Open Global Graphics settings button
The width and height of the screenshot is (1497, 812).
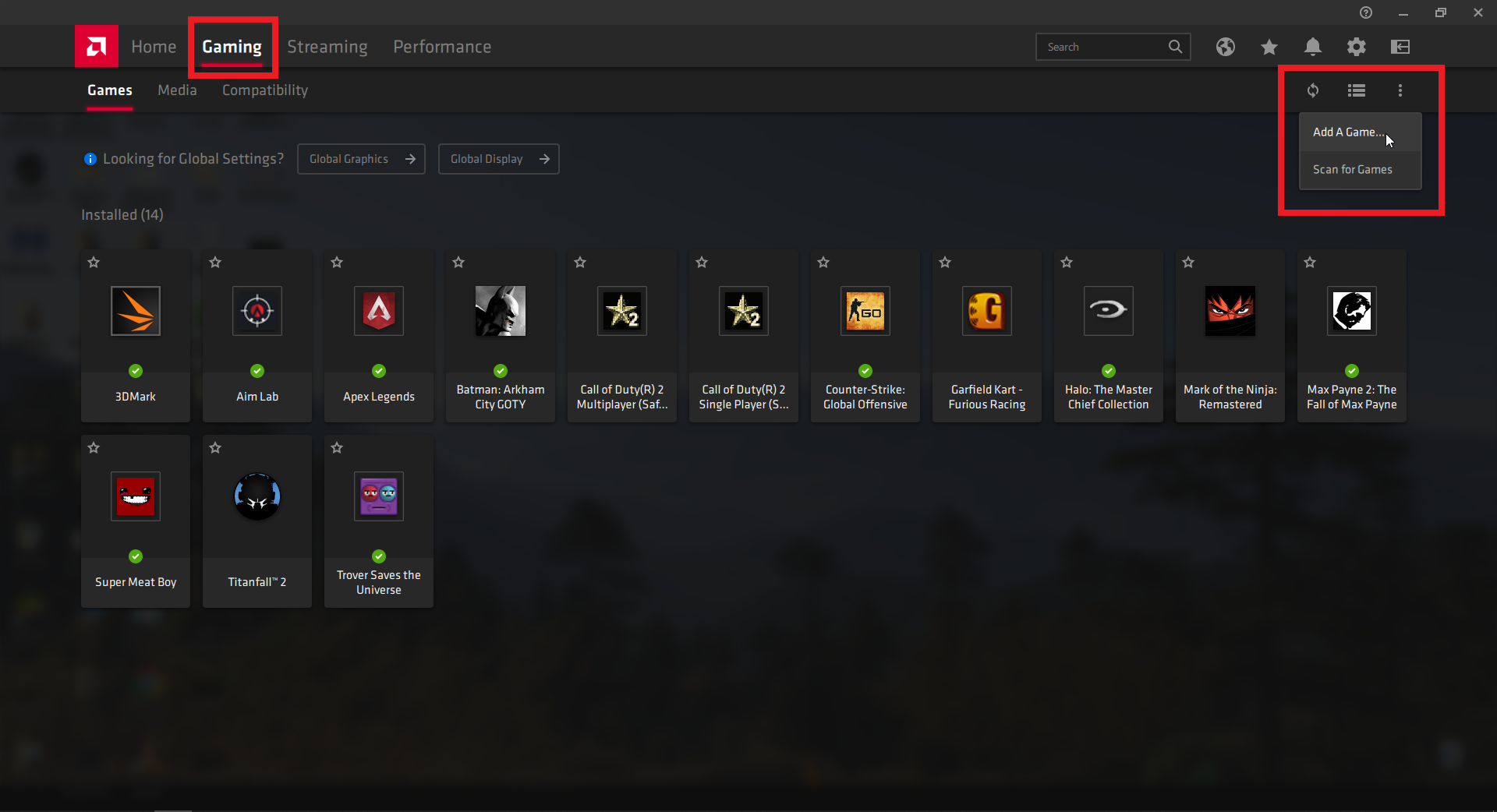point(361,159)
